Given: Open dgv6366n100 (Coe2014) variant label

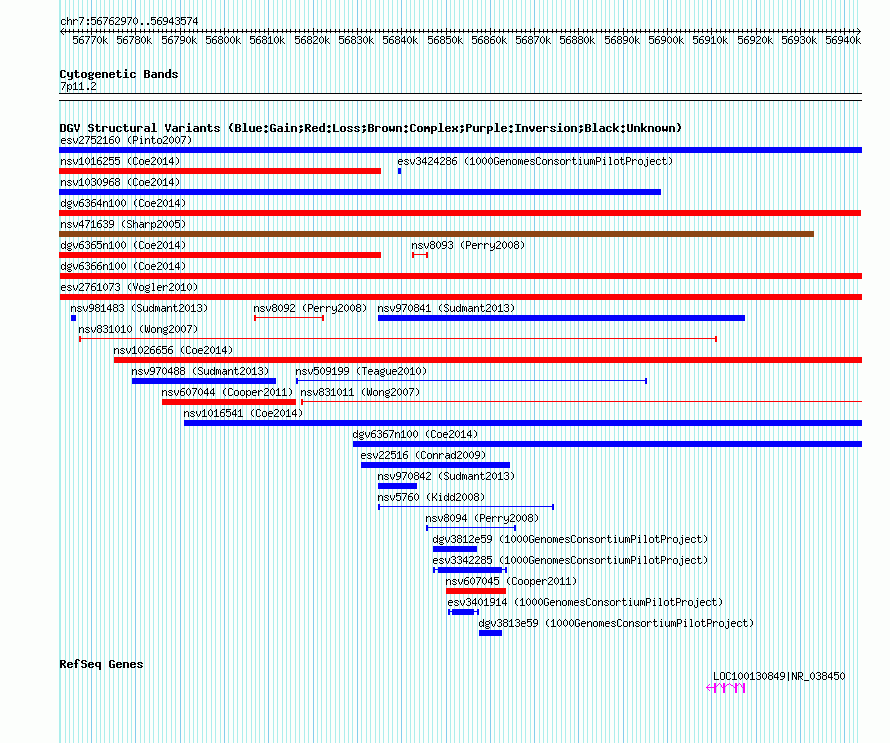Looking at the screenshot, I should tap(123, 266).
